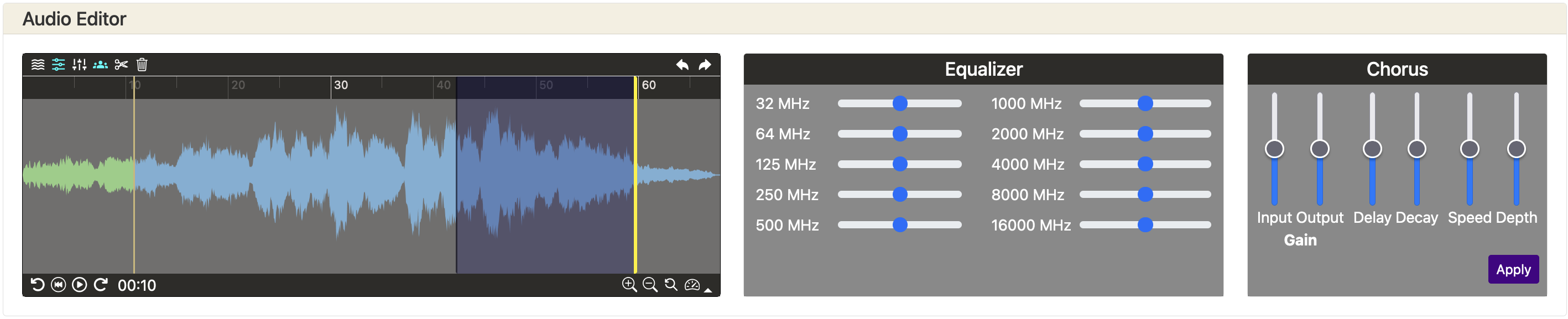Click the '16000 MHz' label
This screenshot has width=1568, height=319.
1031,226
